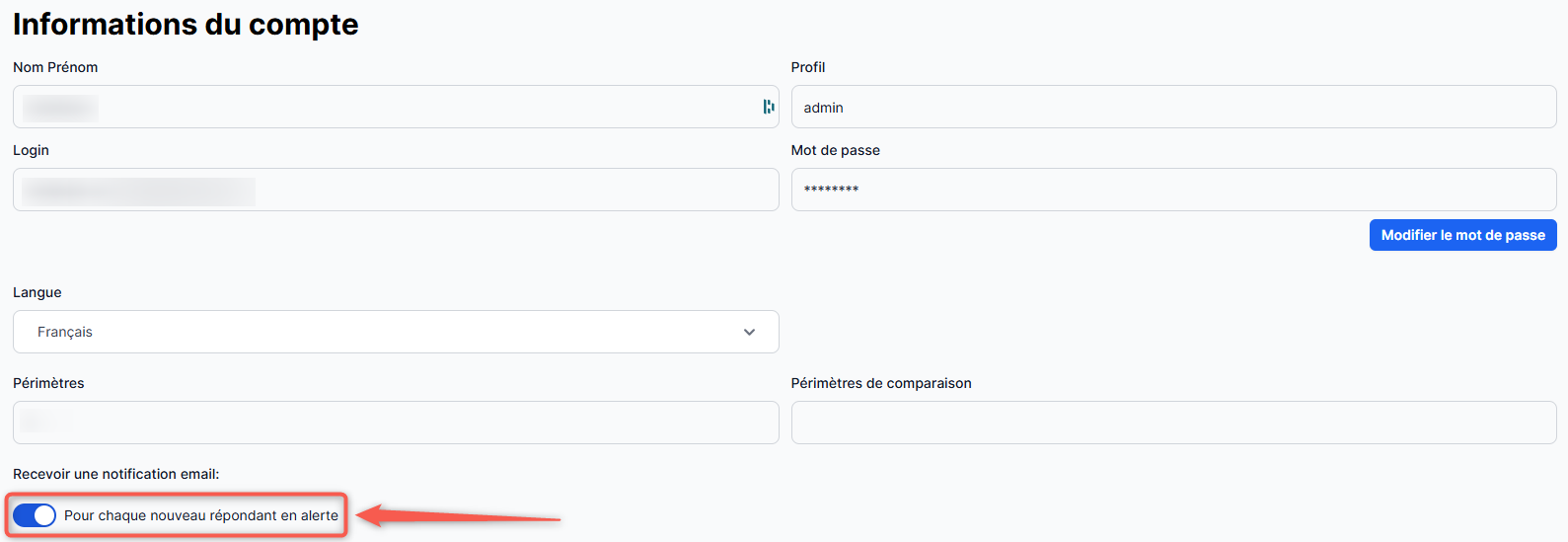Screen dimensions: 1568x542
Task: Toggle the new respondent alert notification switch
Action: [35, 515]
